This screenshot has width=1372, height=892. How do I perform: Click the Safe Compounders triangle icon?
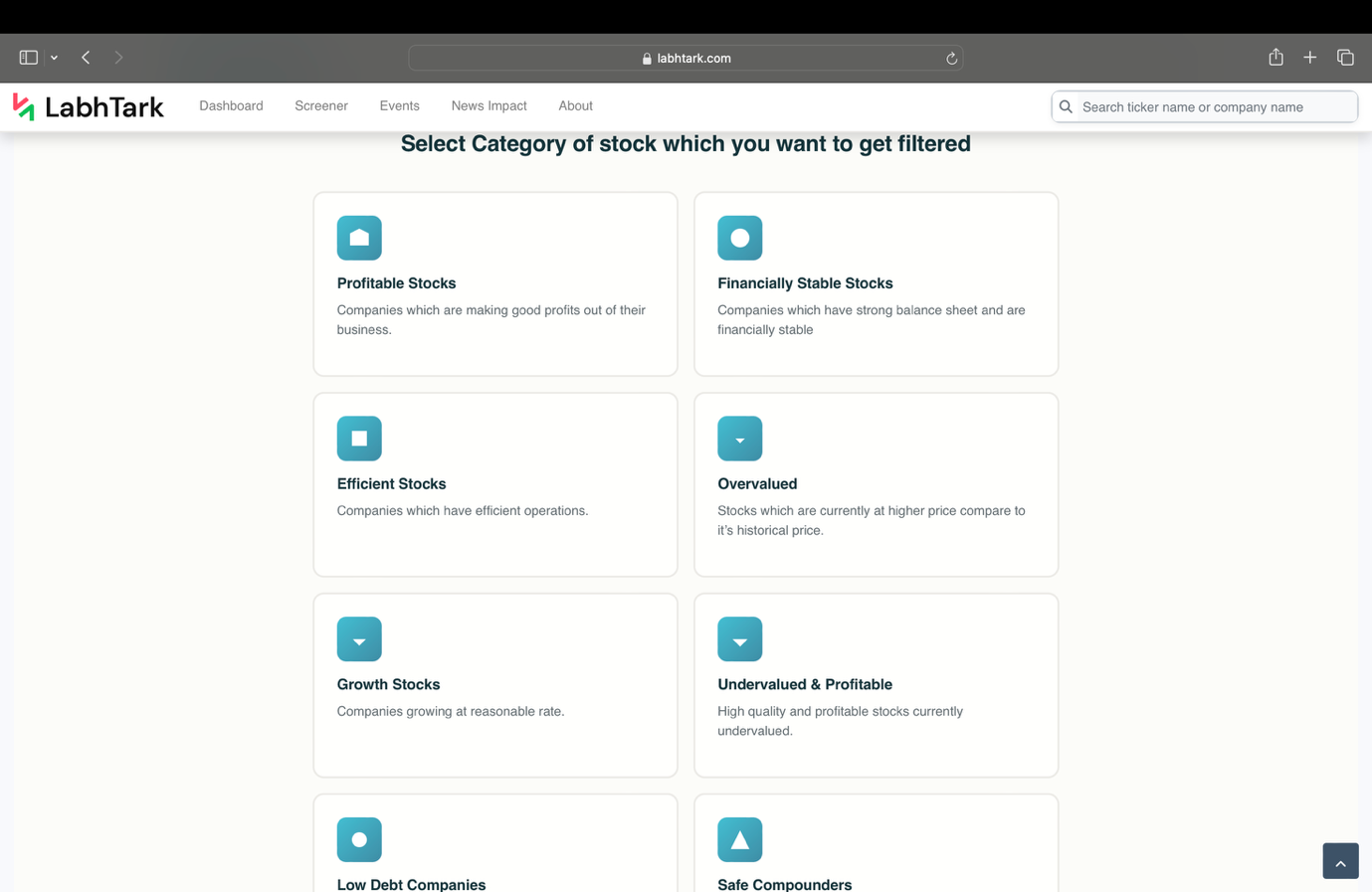[739, 839]
